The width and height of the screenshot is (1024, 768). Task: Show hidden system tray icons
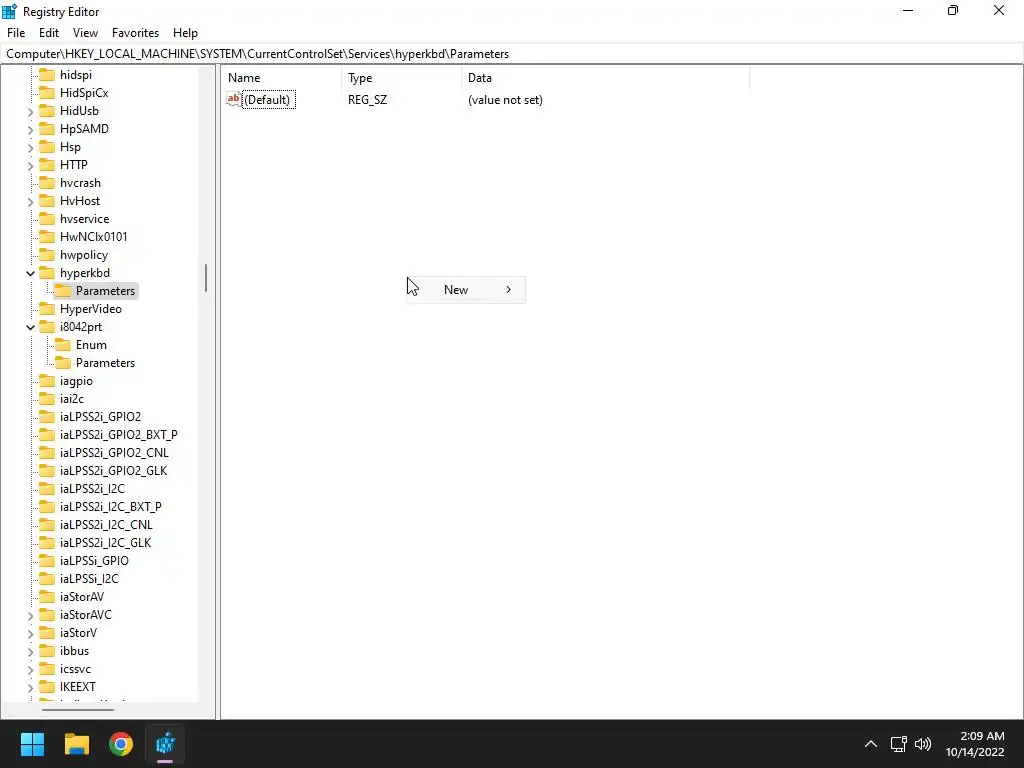871,744
